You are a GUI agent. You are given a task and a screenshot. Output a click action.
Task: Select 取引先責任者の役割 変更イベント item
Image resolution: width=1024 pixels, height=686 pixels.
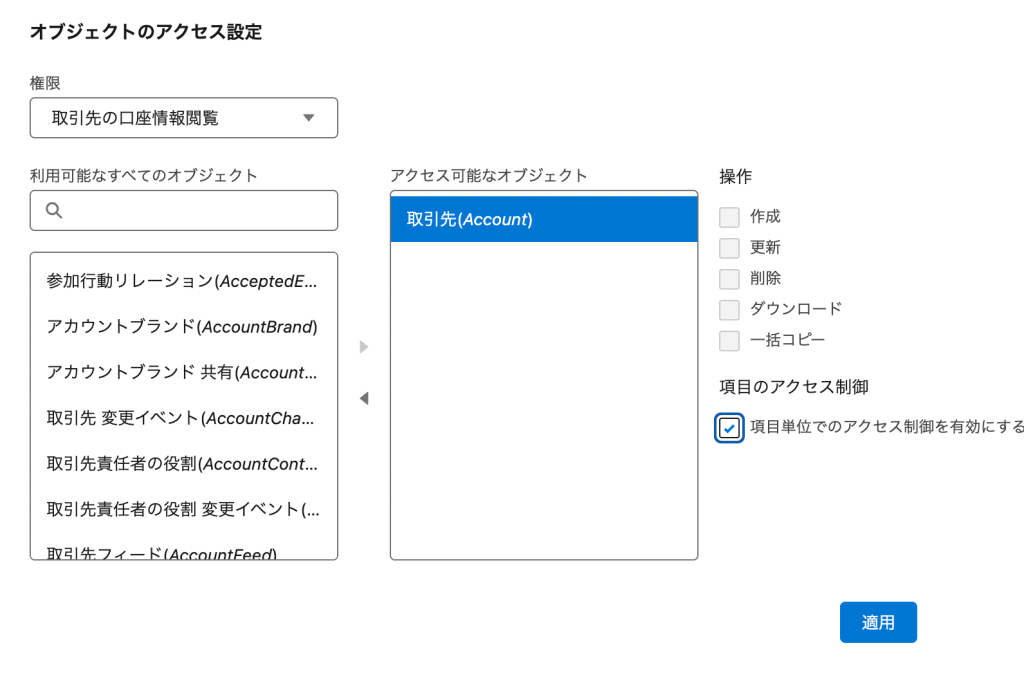(184, 510)
